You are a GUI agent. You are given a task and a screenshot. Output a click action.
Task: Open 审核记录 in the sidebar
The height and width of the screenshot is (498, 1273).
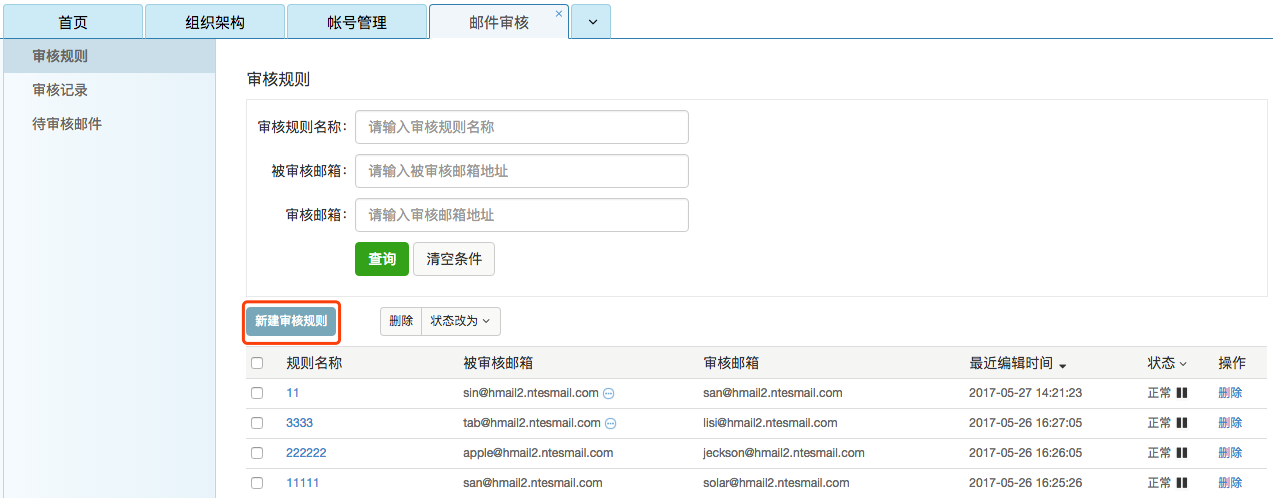pyautogui.click(x=60, y=90)
